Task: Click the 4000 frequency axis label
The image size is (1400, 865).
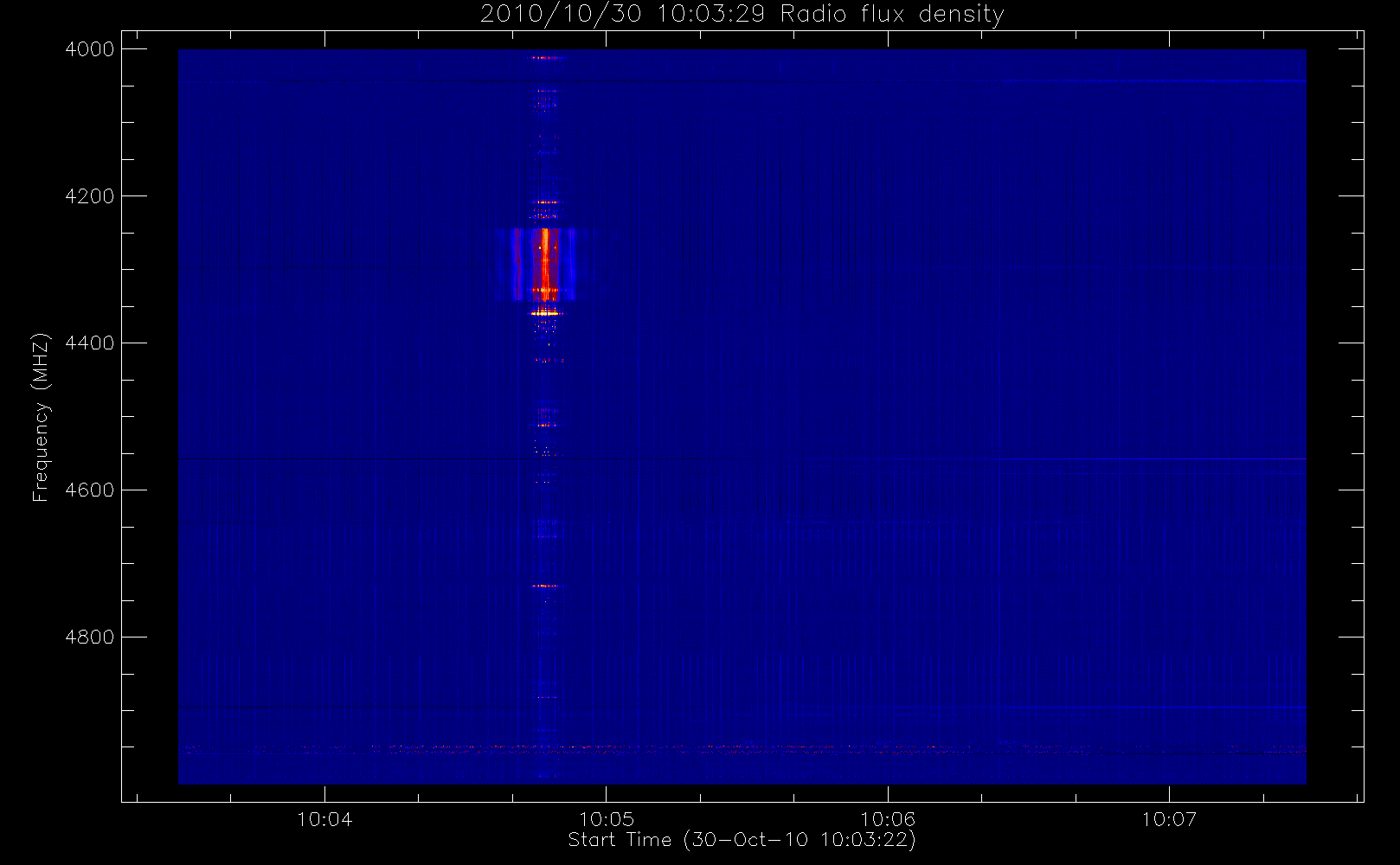Action: pos(90,49)
